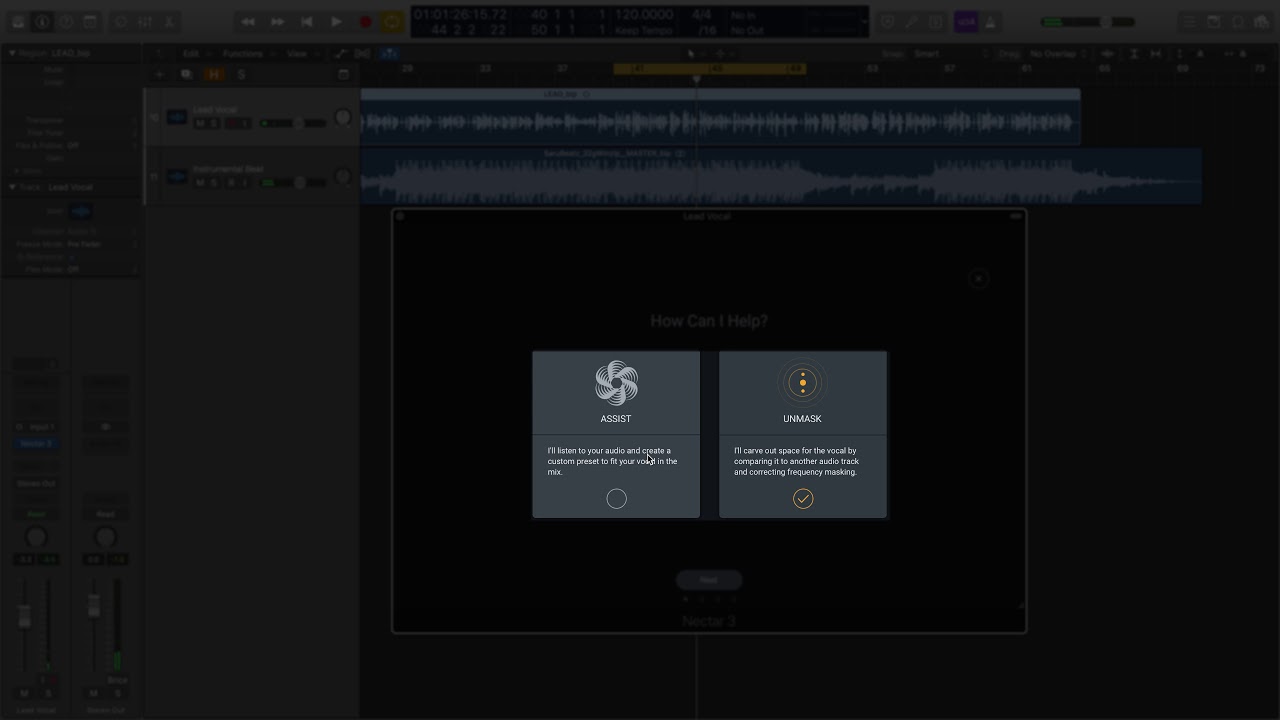The height and width of the screenshot is (720, 1280).
Task: Mute the Lead Vocal track
Action: (200, 124)
